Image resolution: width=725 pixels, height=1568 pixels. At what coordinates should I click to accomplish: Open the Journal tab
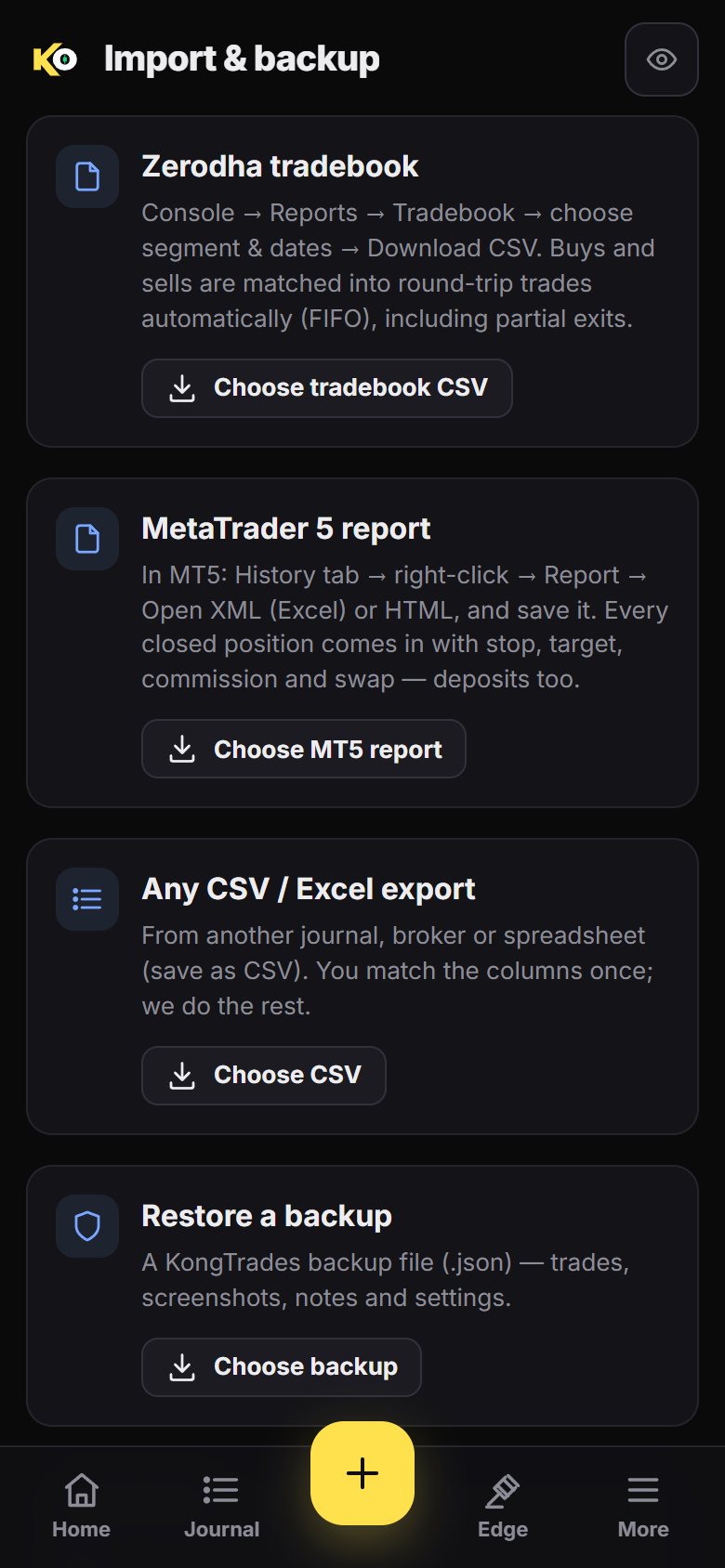tap(221, 1507)
